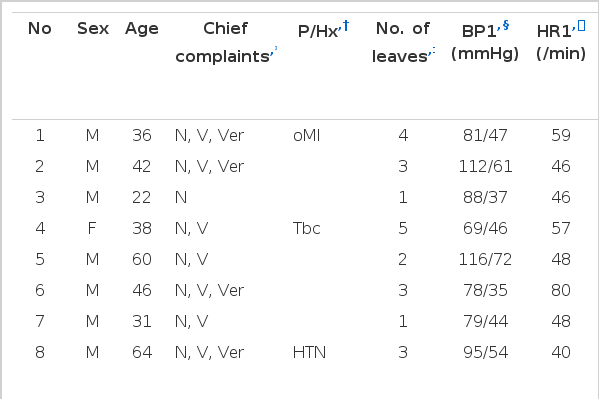This screenshot has width=599, height=399.
Task: Select the complaint cell containing only N
Action: coord(181,198)
